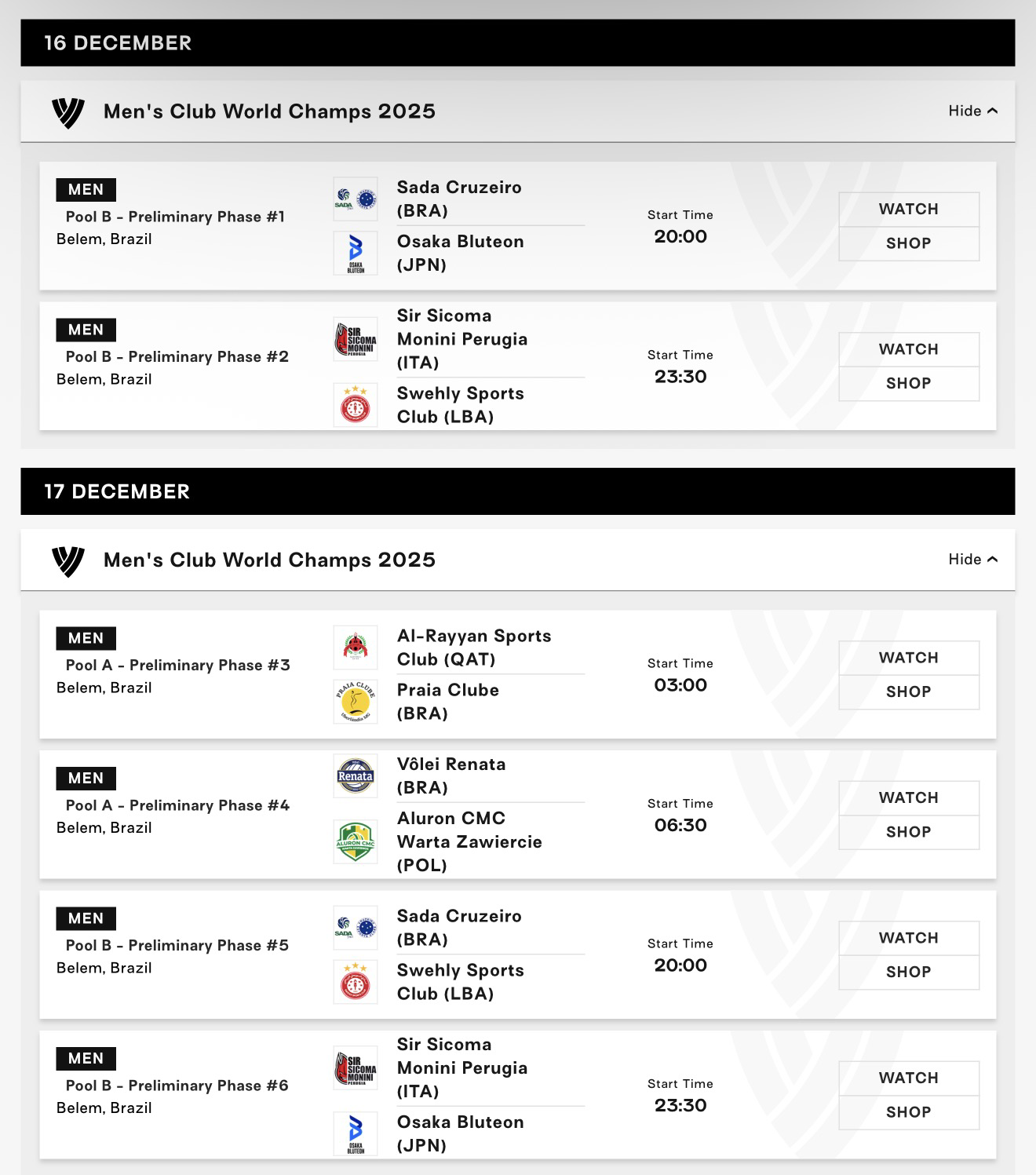Viewport: 1036px width, 1175px height.
Task: Click Vôlei Renata team logo
Action: click(x=356, y=775)
